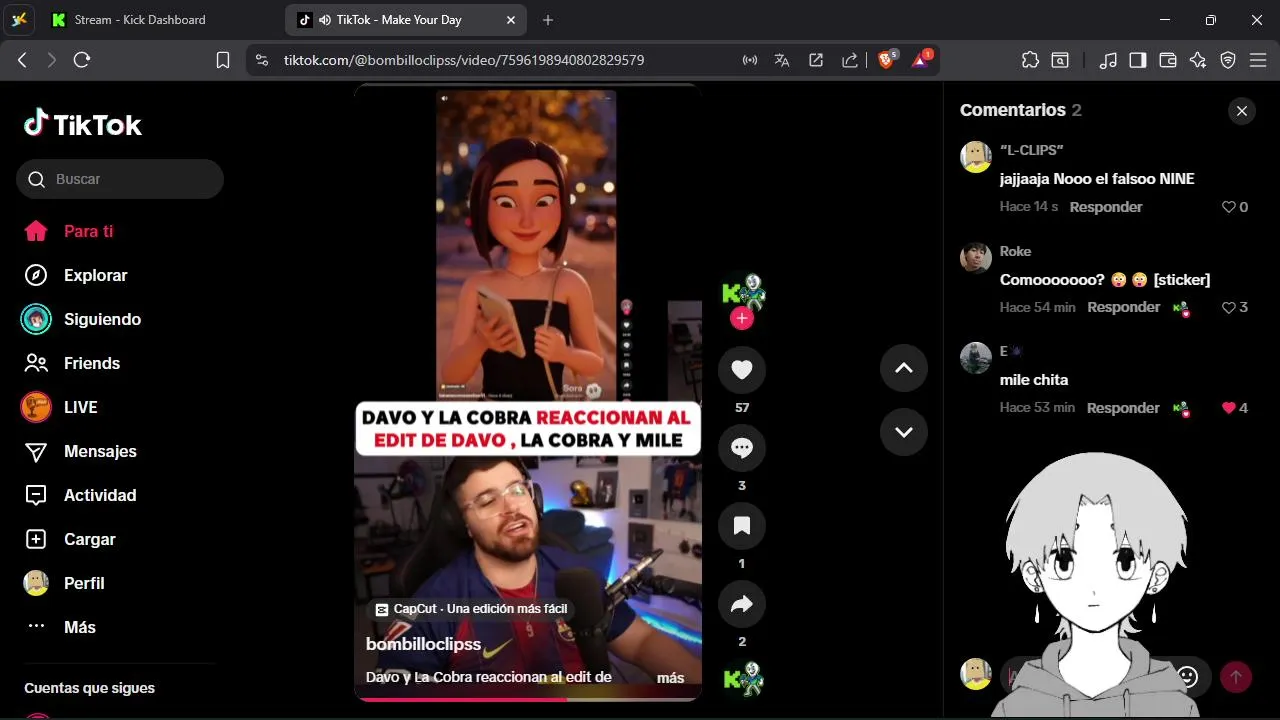Close the Comentarios panel
The width and height of the screenshot is (1280, 720).
click(x=1242, y=111)
